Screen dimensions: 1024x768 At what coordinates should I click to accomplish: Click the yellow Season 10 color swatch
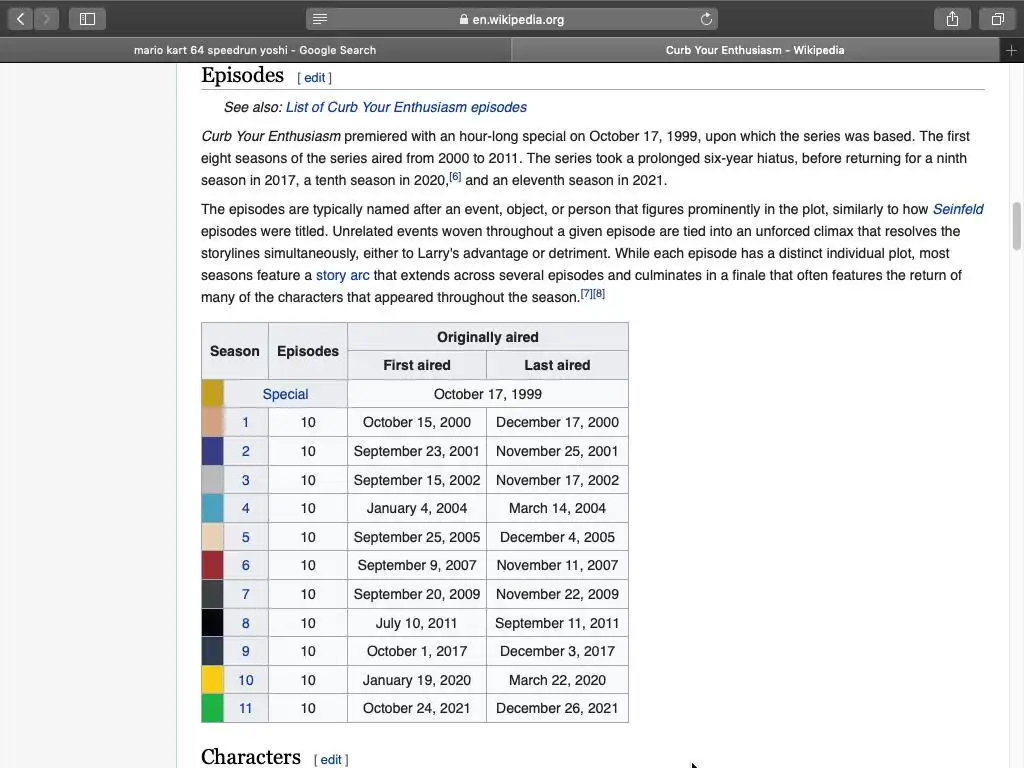pos(212,680)
